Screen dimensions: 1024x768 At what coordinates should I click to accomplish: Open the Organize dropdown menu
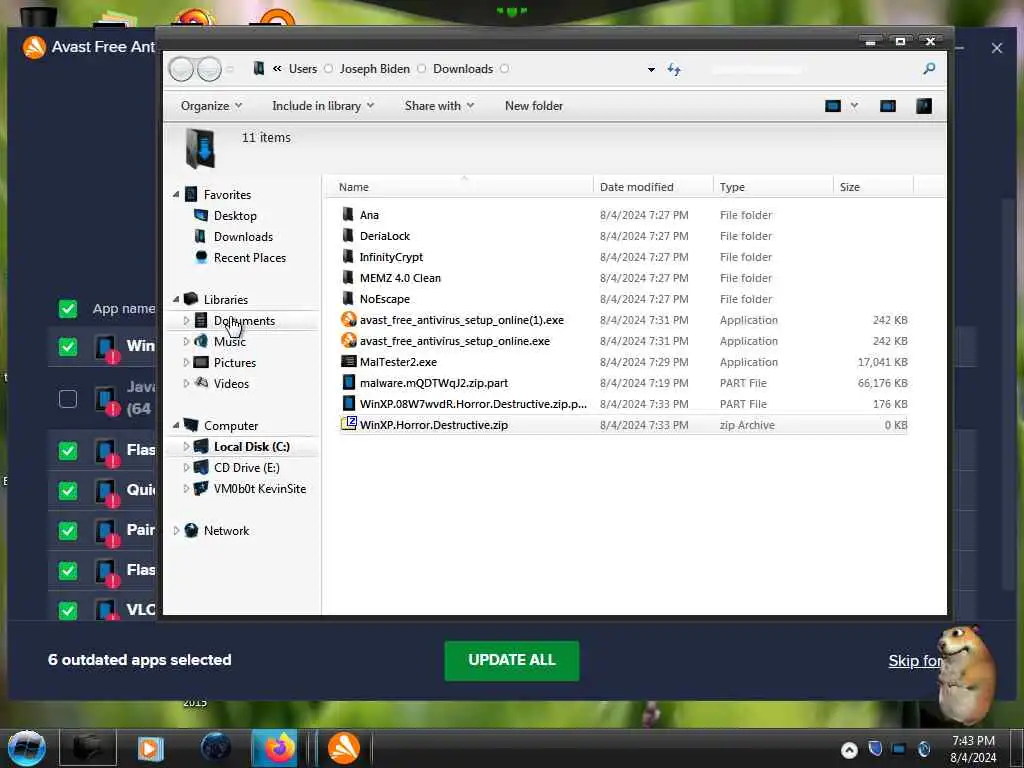click(x=212, y=106)
